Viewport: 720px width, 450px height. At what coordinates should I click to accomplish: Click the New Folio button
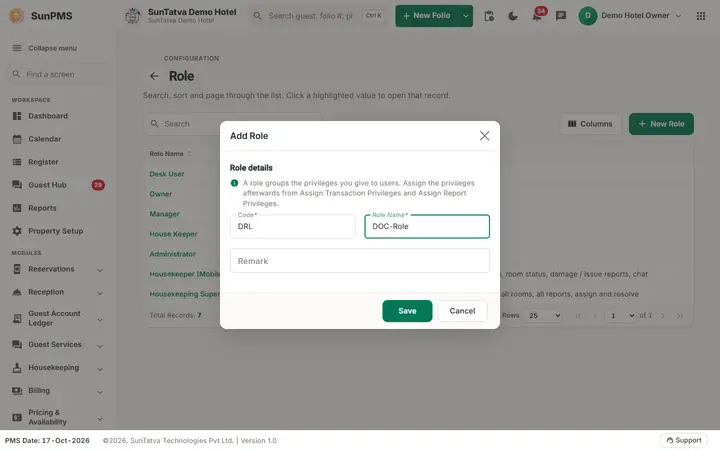pyautogui.click(x=427, y=16)
